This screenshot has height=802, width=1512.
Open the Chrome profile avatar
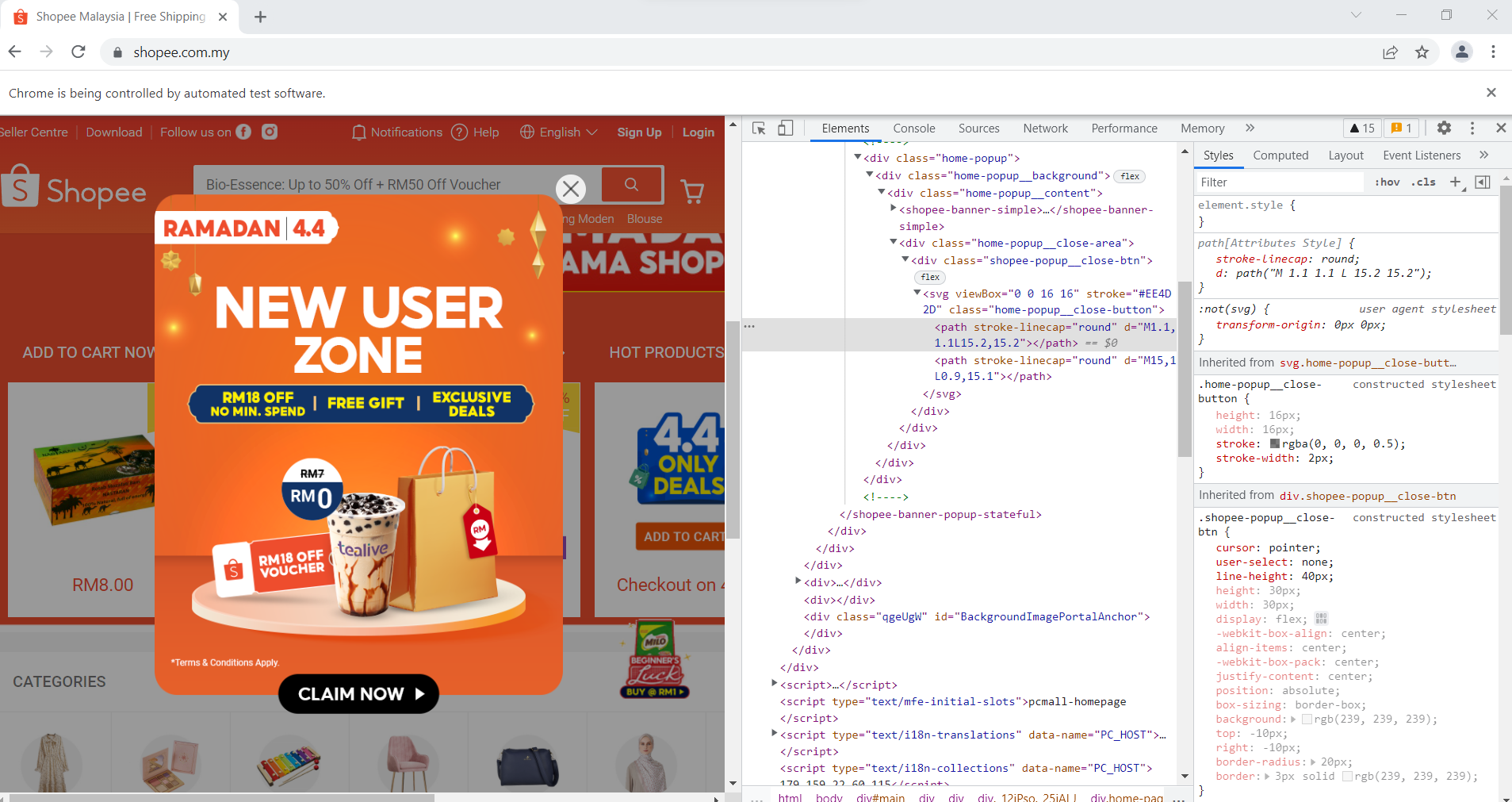[x=1461, y=52]
